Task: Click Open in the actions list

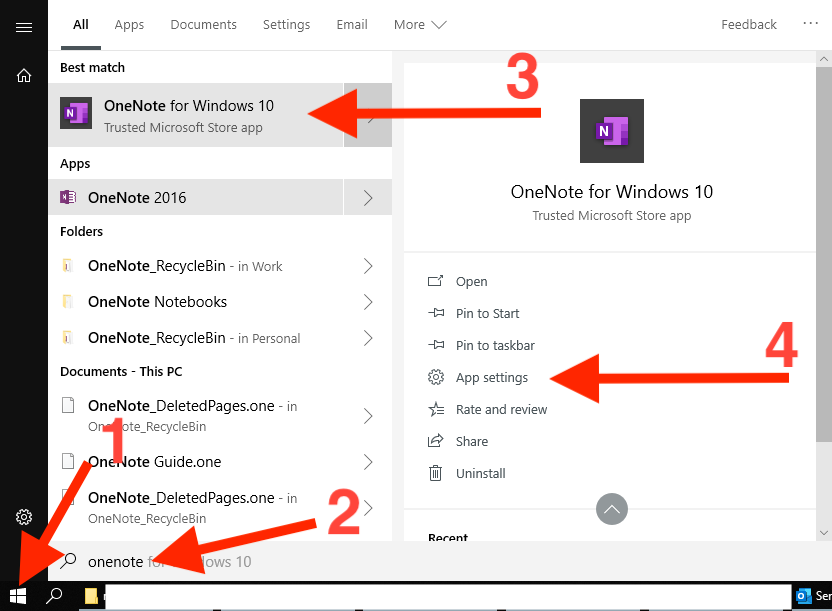Action: click(471, 282)
